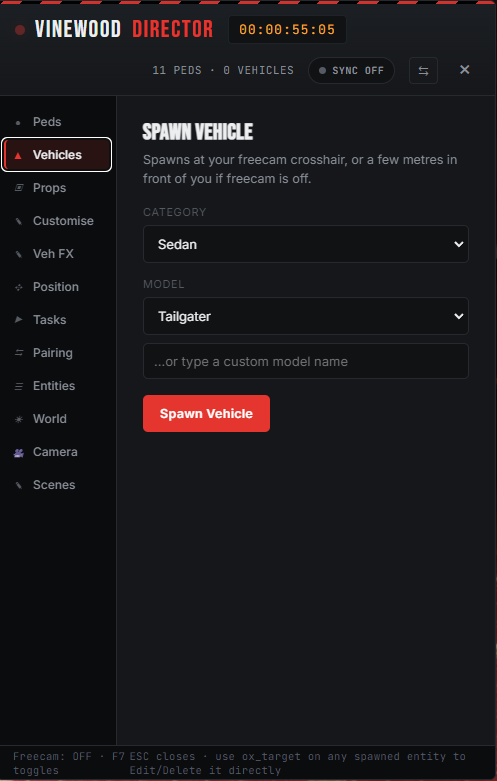Open the Category dropdown showing Sedan

point(306,244)
